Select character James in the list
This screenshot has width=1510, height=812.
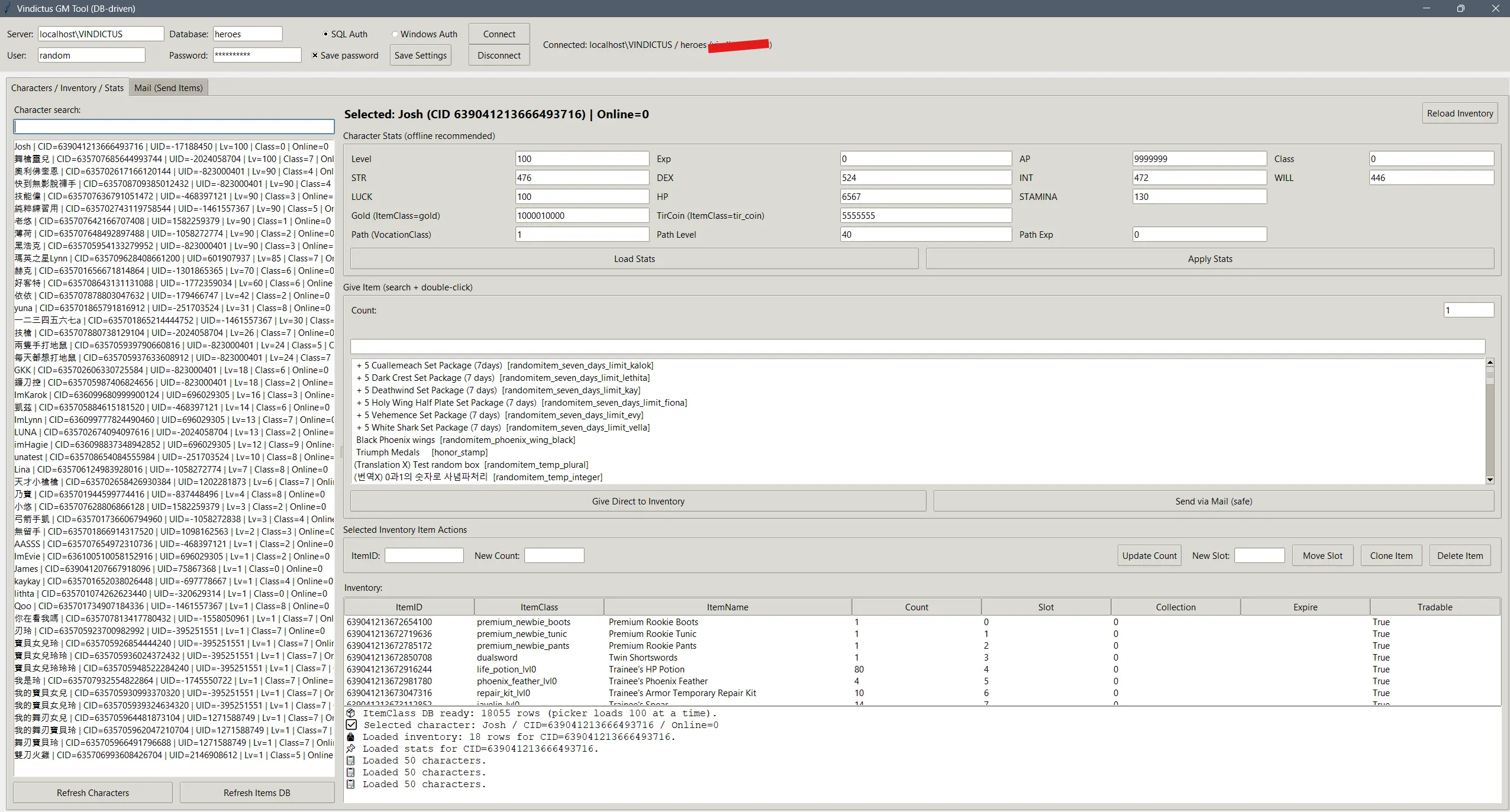pyautogui.click(x=174, y=569)
